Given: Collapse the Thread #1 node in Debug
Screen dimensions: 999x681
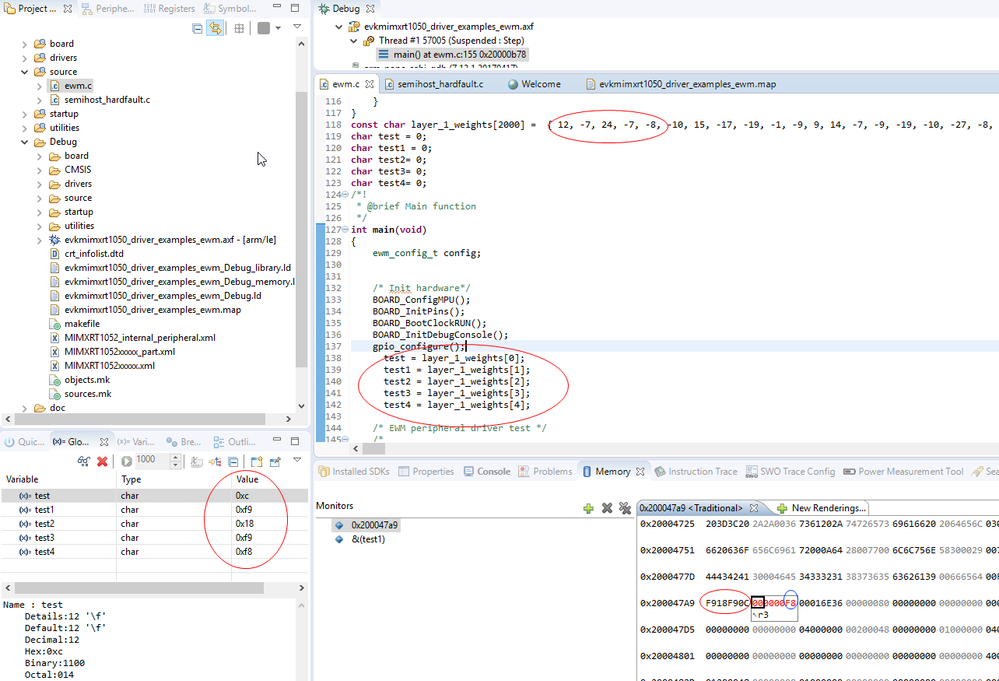Looking at the screenshot, I should click(354, 41).
